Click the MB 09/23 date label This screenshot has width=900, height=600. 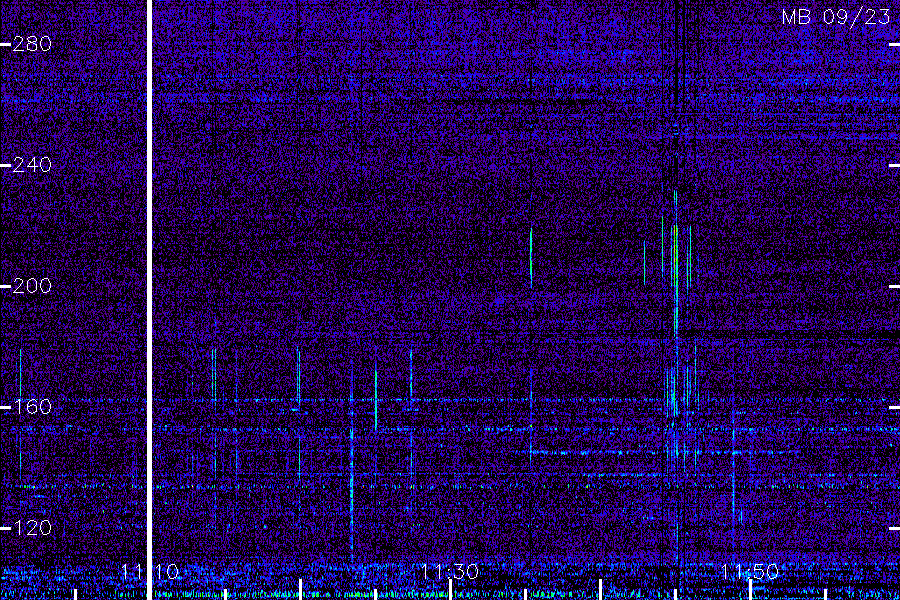836,17
